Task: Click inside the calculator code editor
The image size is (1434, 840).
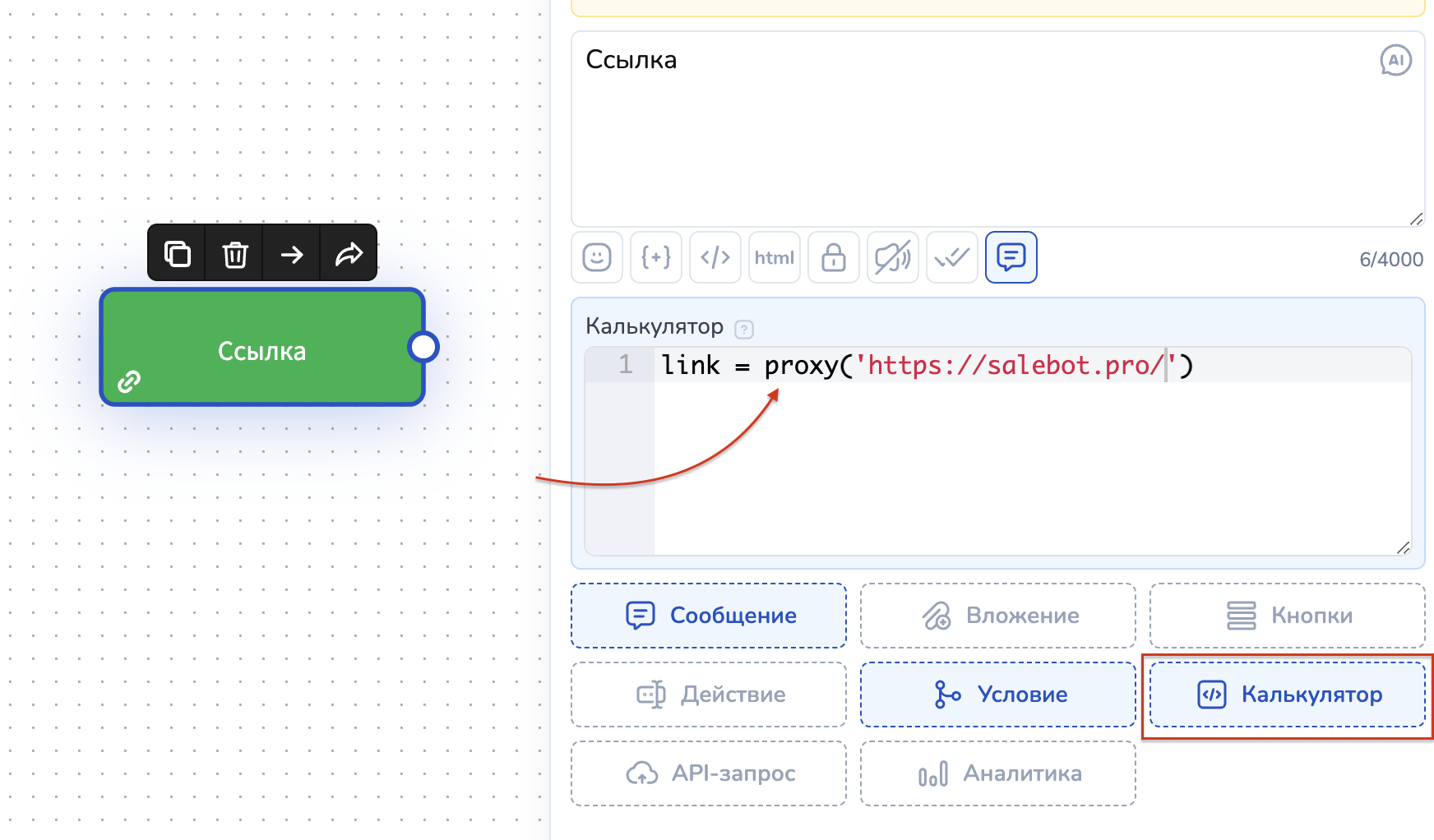Action: pos(1028,460)
